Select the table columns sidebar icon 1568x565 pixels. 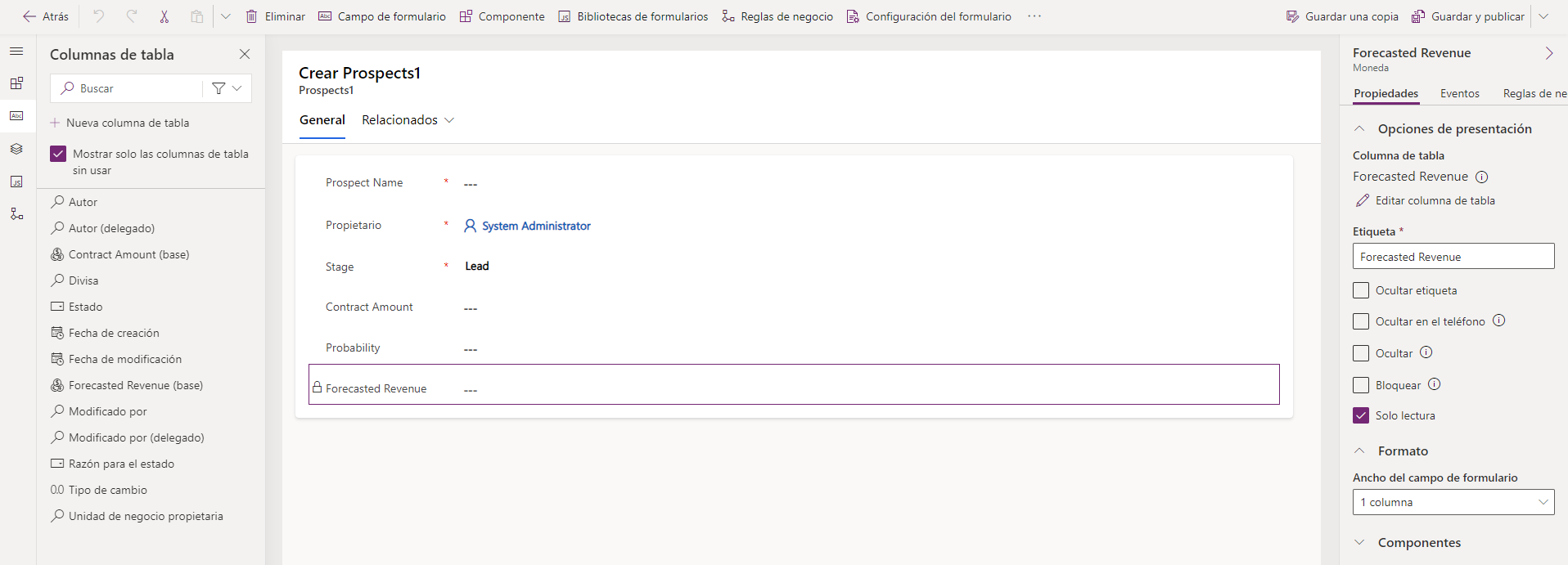point(16,116)
